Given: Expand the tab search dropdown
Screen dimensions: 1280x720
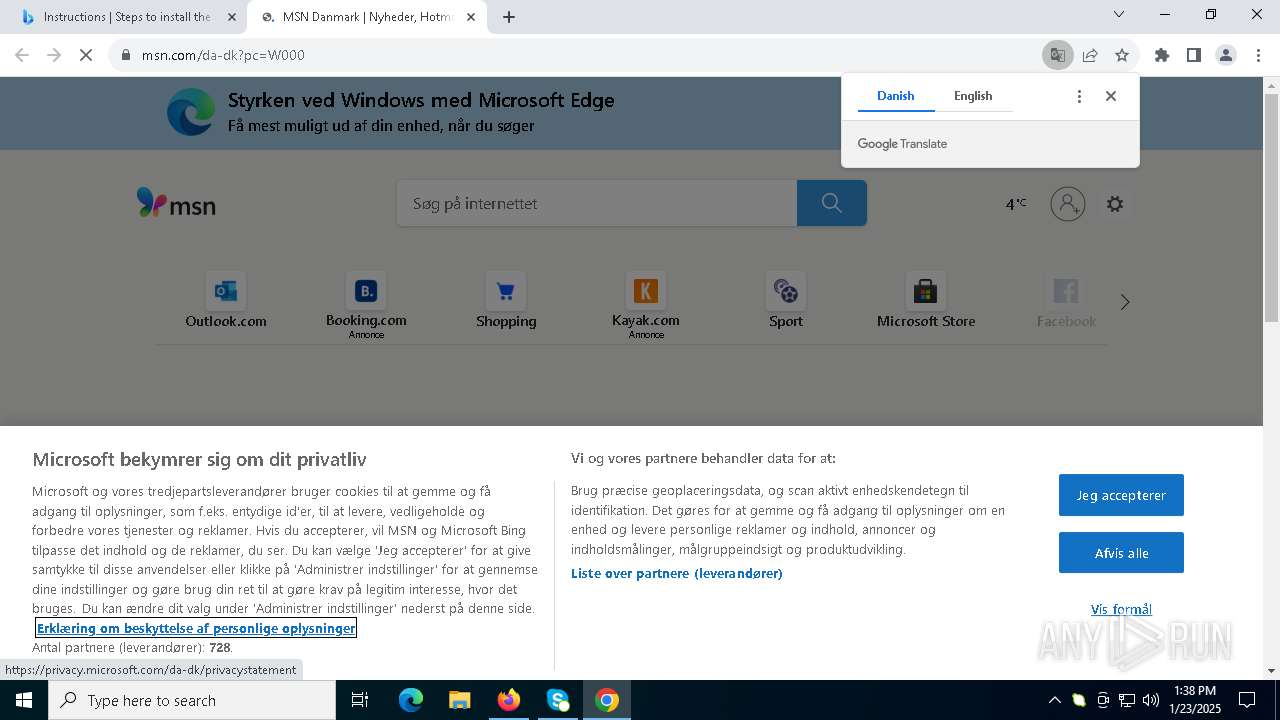Looking at the screenshot, I should [x=1119, y=15].
